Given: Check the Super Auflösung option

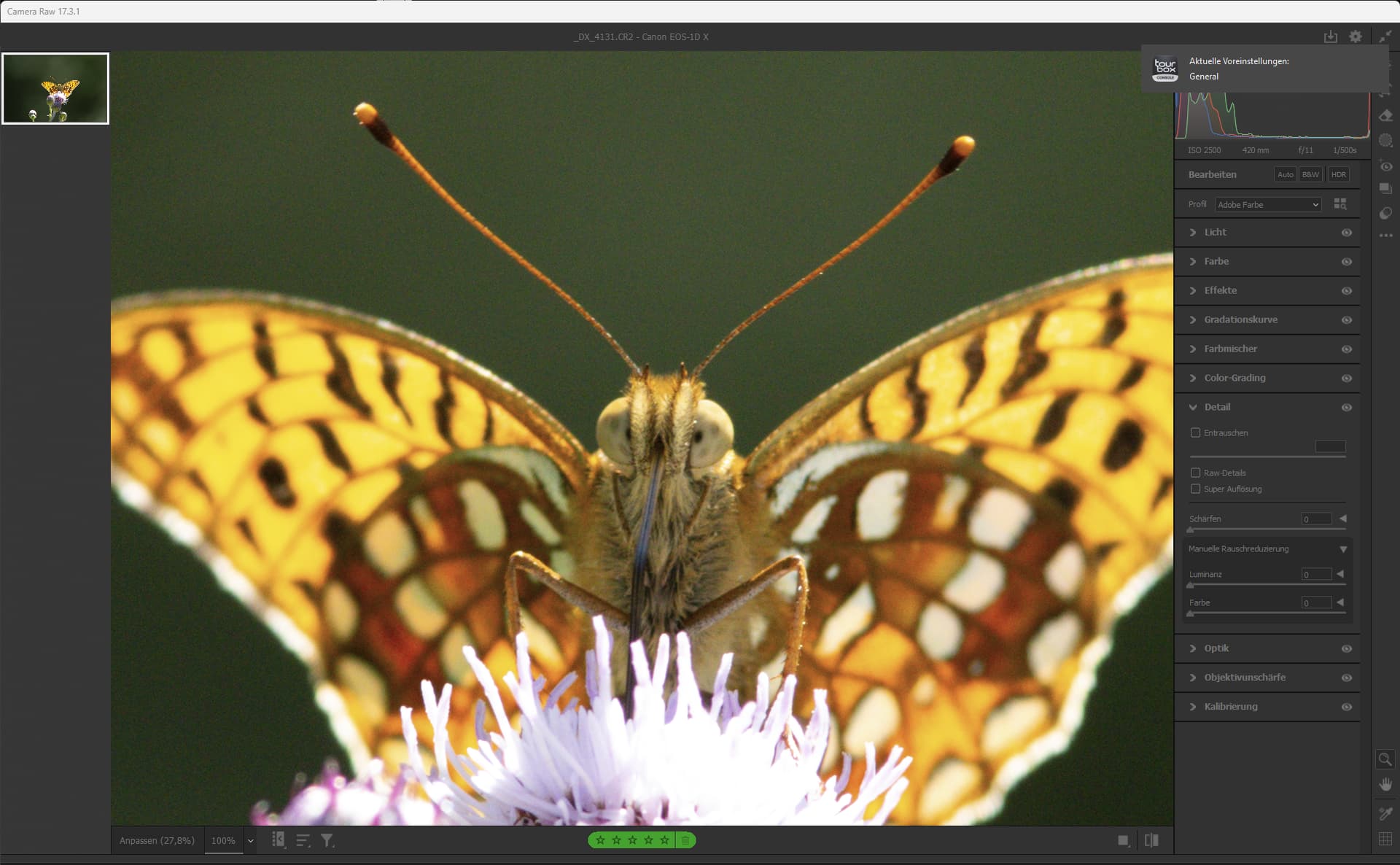Looking at the screenshot, I should tap(1195, 489).
